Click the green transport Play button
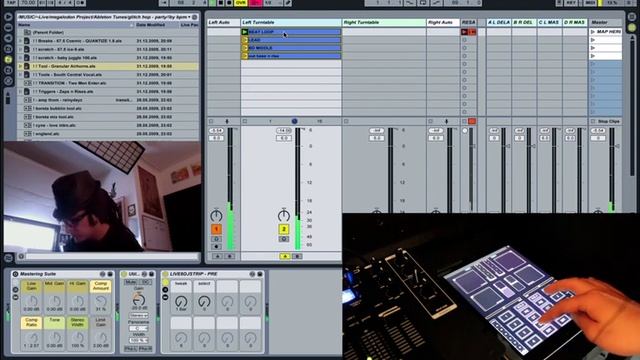The image size is (640, 360). (212, 2)
